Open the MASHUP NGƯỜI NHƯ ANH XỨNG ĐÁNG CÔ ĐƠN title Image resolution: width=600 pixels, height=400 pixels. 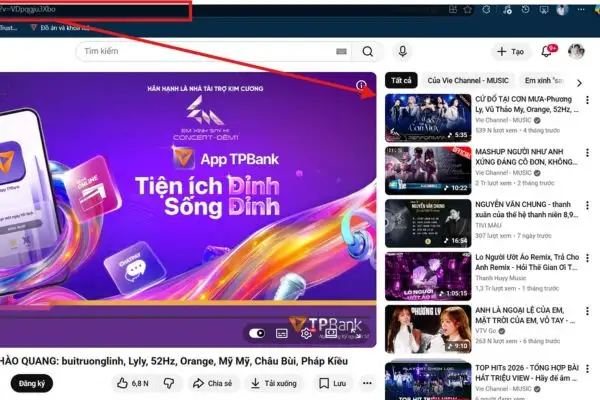(526, 157)
